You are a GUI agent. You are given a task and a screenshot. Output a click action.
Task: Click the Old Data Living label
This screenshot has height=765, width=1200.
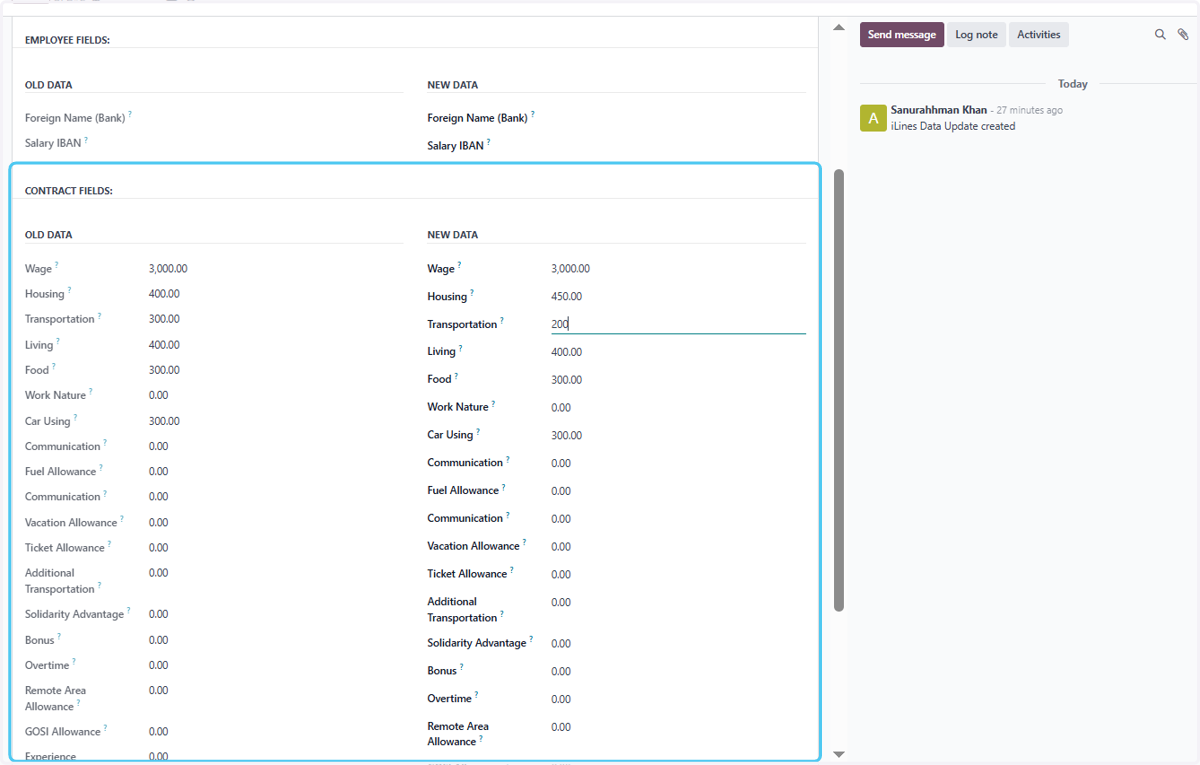click(x=39, y=345)
